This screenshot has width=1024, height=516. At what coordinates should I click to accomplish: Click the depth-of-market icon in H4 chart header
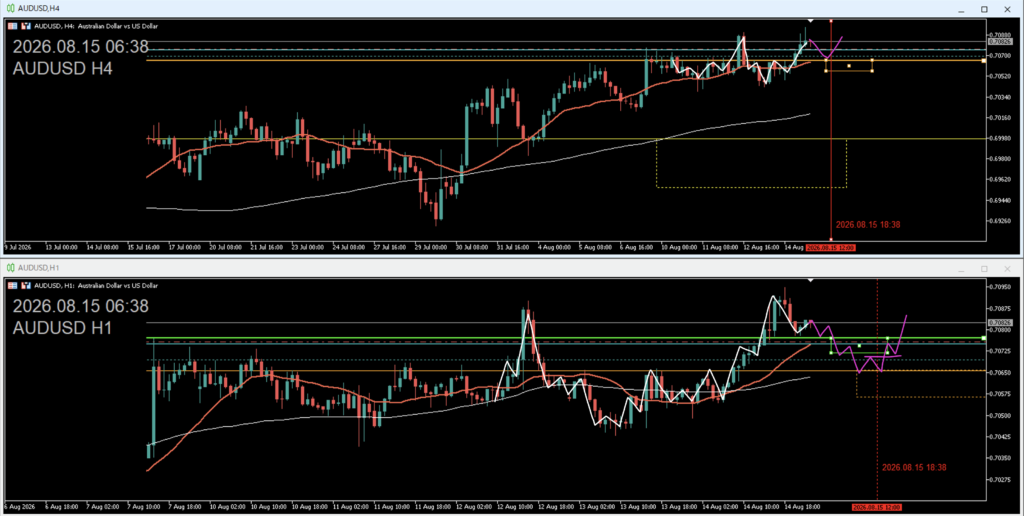pyautogui.click(x=26, y=26)
